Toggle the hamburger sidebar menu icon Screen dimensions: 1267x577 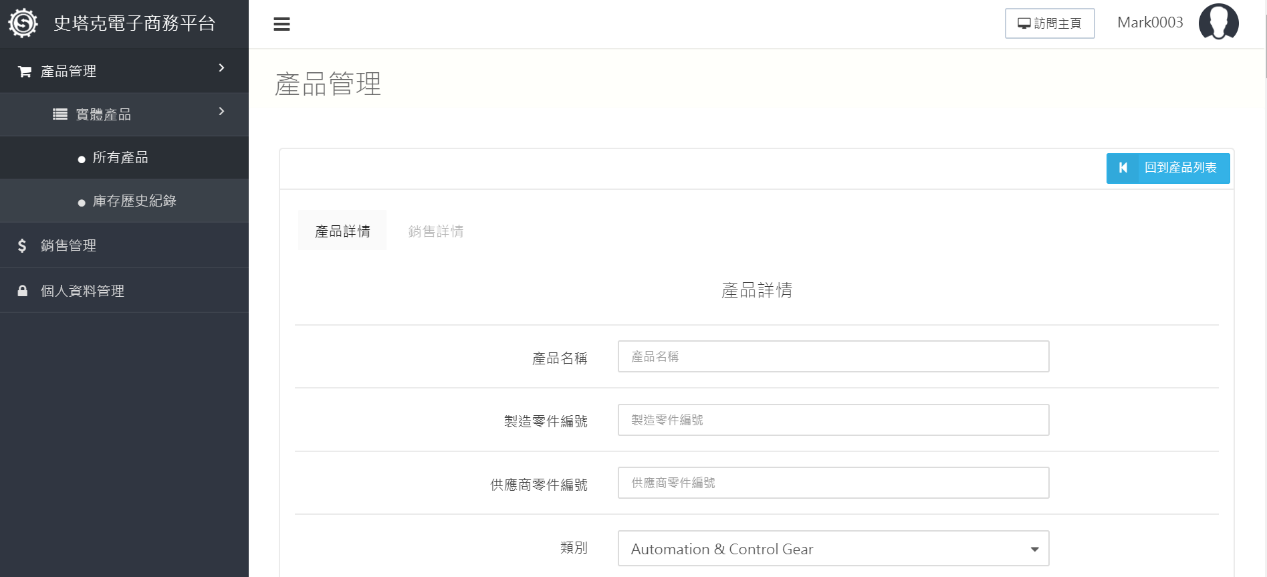pyautogui.click(x=282, y=25)
